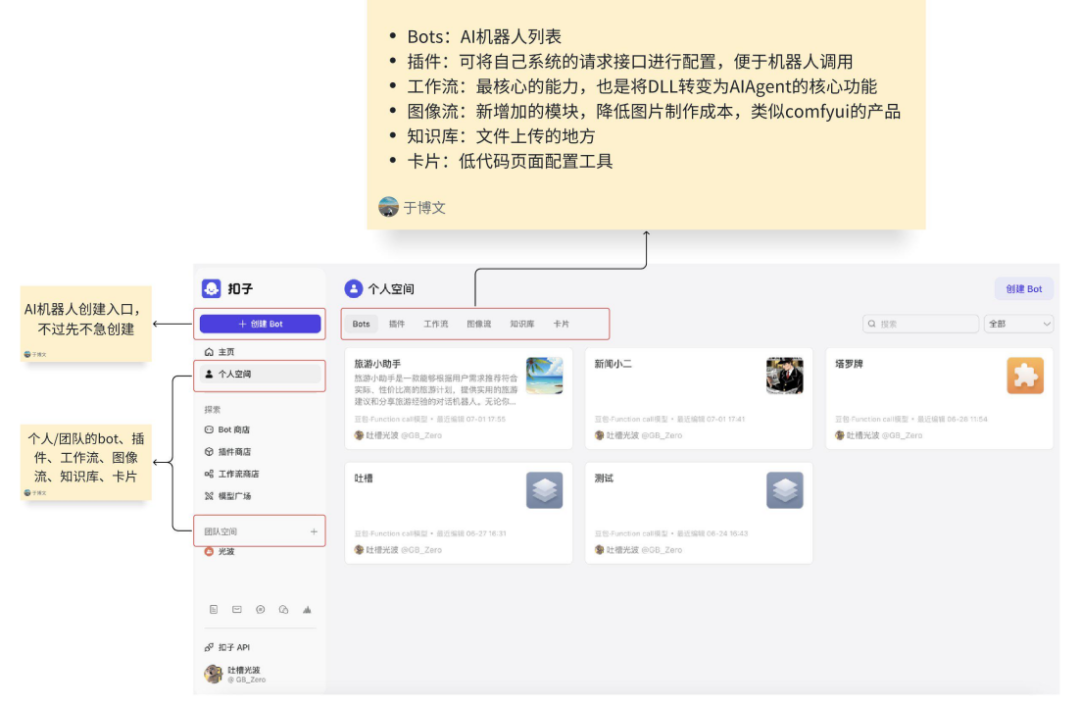Click the 旅游小助手 card description text
This screenshot has width=1080, height=706.
click(436, 390)
